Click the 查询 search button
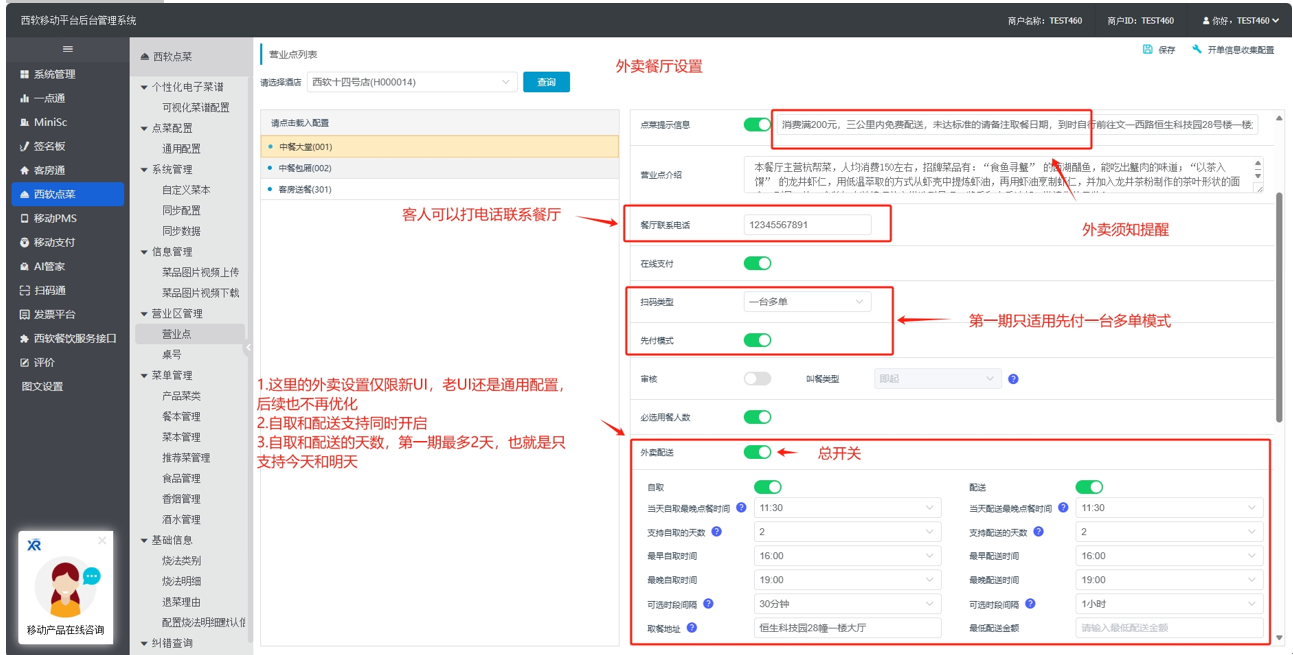The image size is (1293, 655). [x=546, y=82]
